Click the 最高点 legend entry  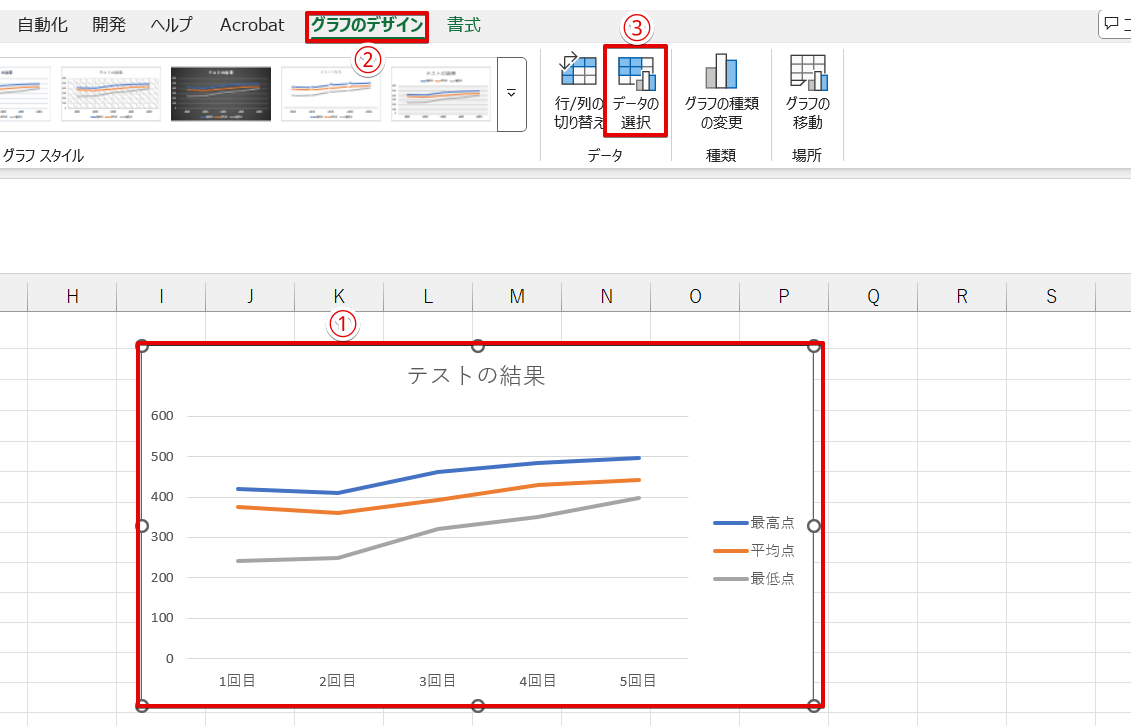771,522
